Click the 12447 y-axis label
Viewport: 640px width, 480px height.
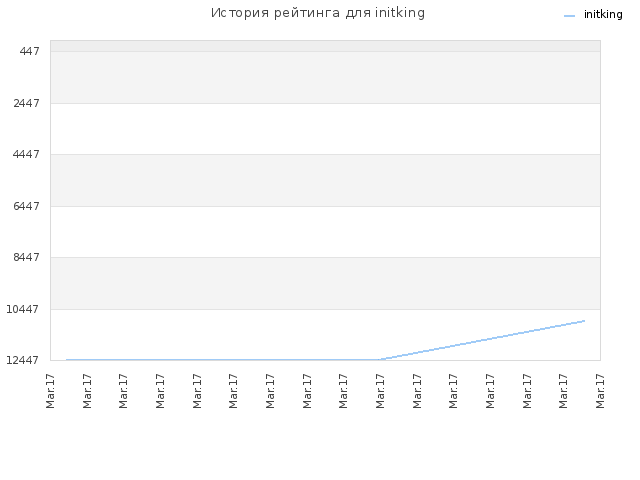[x=23, y=360]
